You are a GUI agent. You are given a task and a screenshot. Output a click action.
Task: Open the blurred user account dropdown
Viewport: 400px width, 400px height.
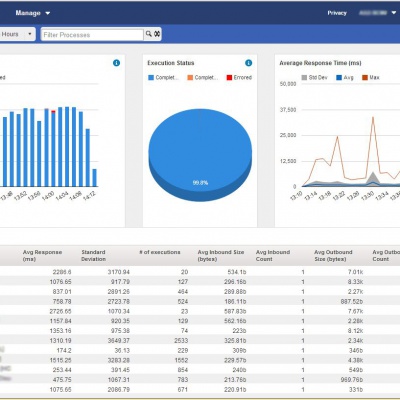click(377, 13)
